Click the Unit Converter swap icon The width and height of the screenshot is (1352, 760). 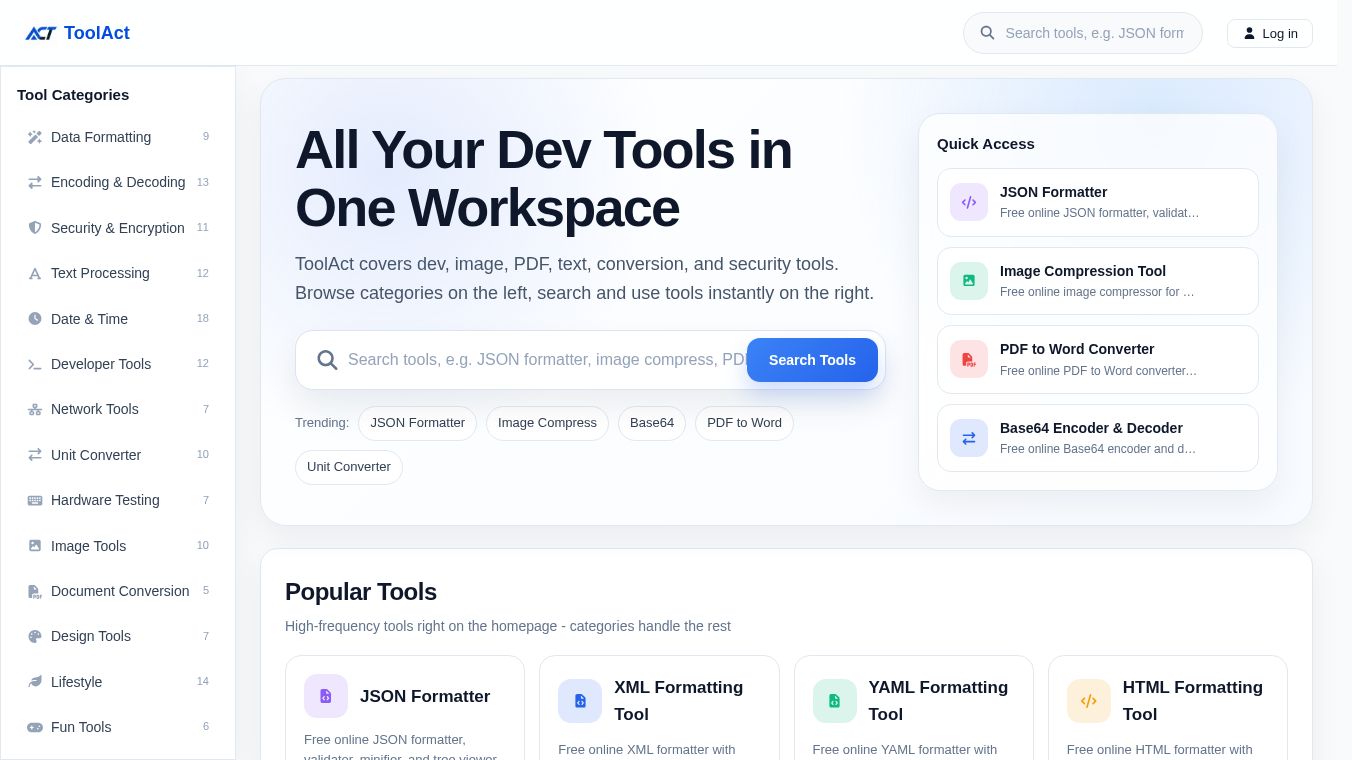(35, 455)
